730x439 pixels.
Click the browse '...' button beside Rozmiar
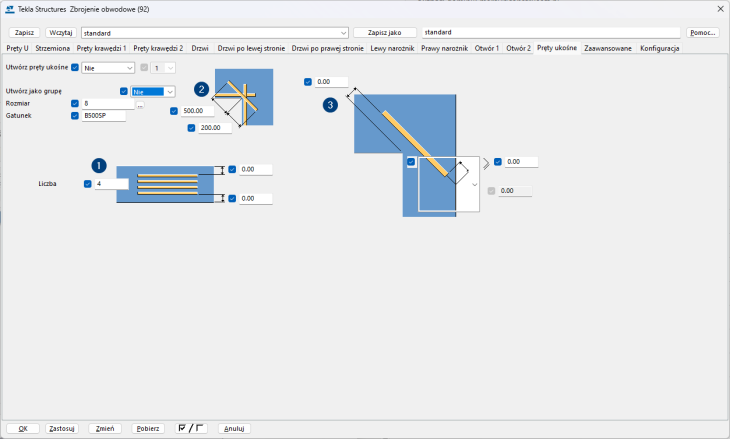(140, 105)
